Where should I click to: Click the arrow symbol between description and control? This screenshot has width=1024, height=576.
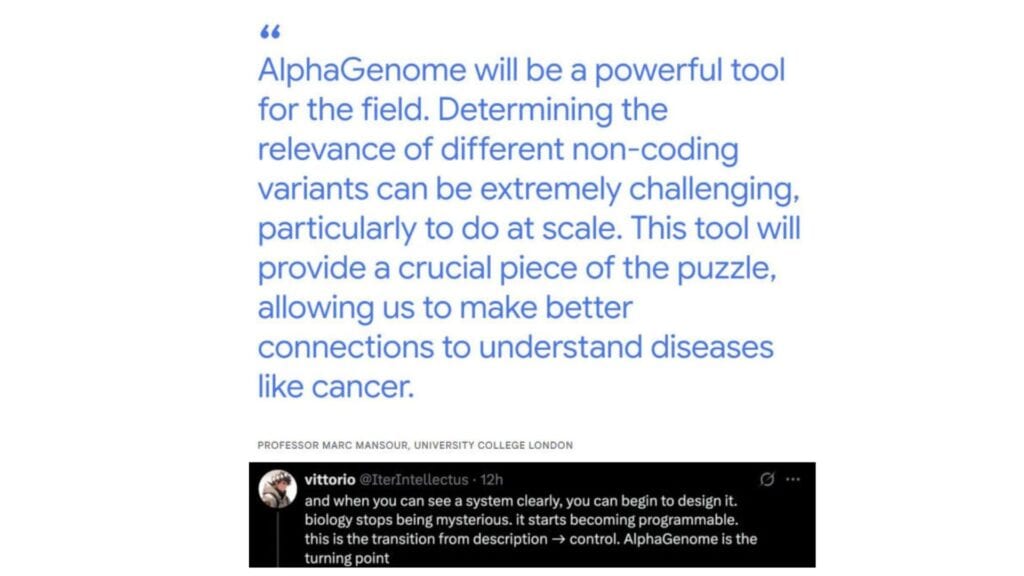tap(558, 539)
